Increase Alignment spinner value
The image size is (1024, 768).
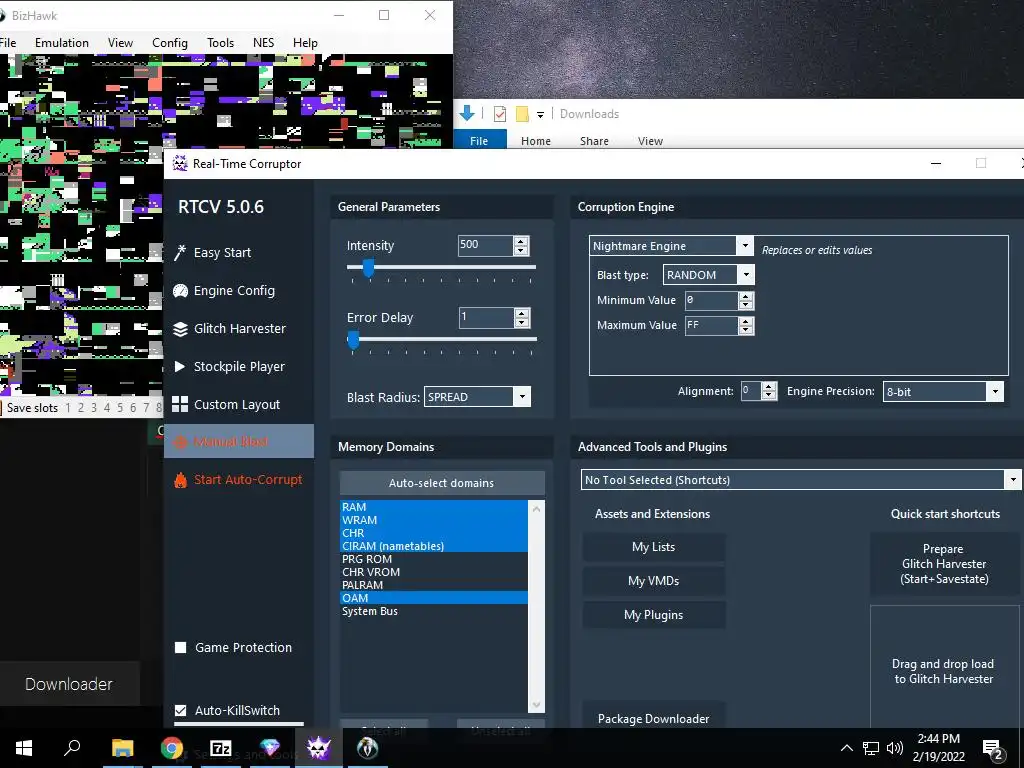[x=769, y=387]
